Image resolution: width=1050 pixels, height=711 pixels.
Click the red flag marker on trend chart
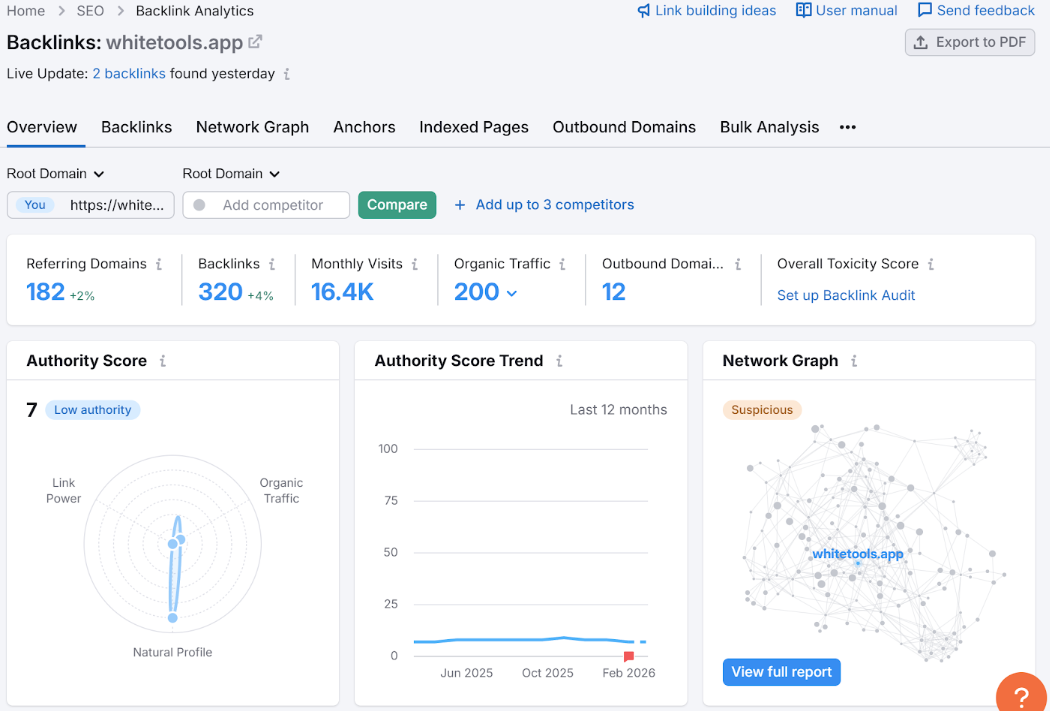click(x=629, y=656)
